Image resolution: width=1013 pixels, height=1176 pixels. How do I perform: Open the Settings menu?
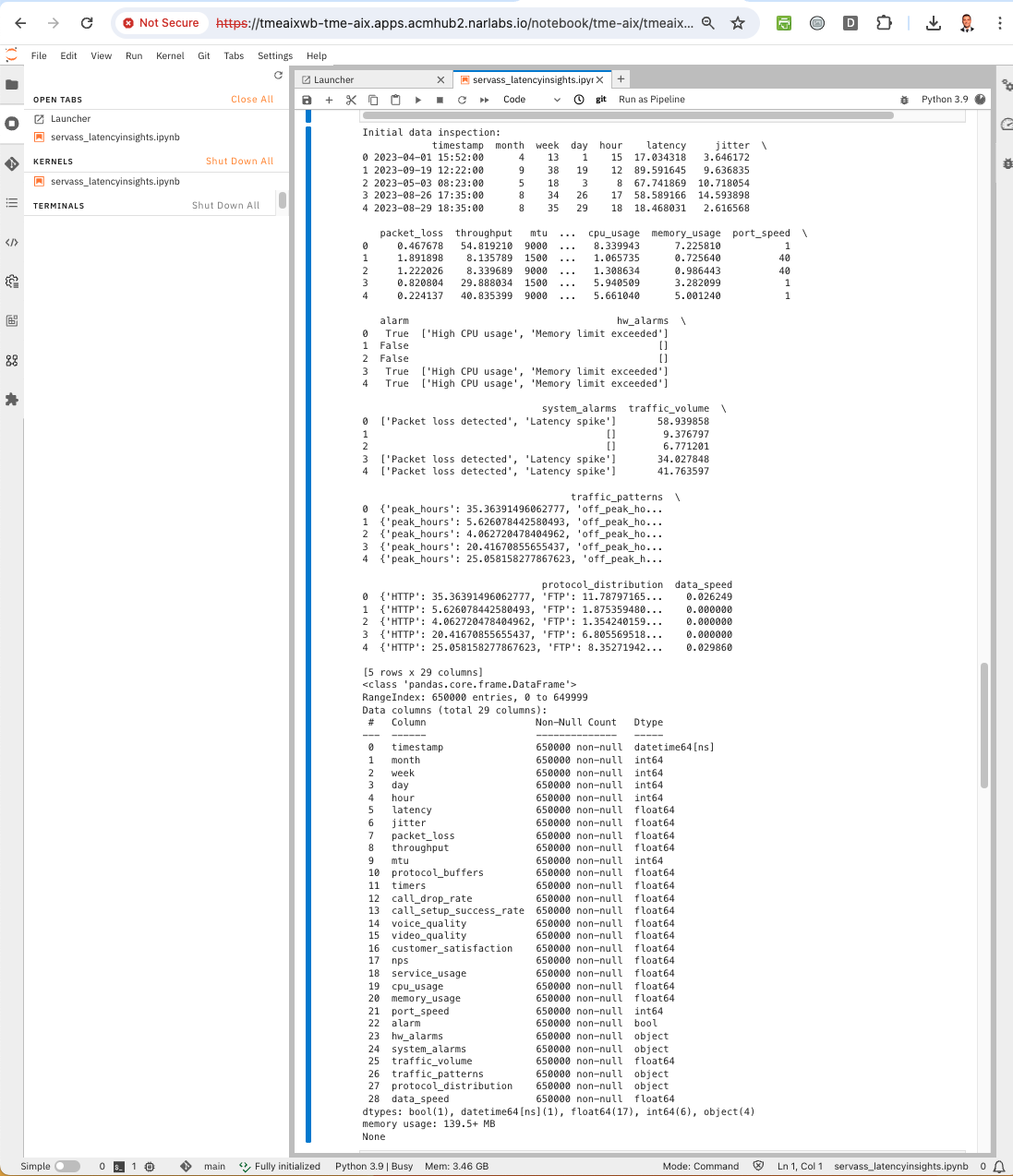click(x=275, y=55)
